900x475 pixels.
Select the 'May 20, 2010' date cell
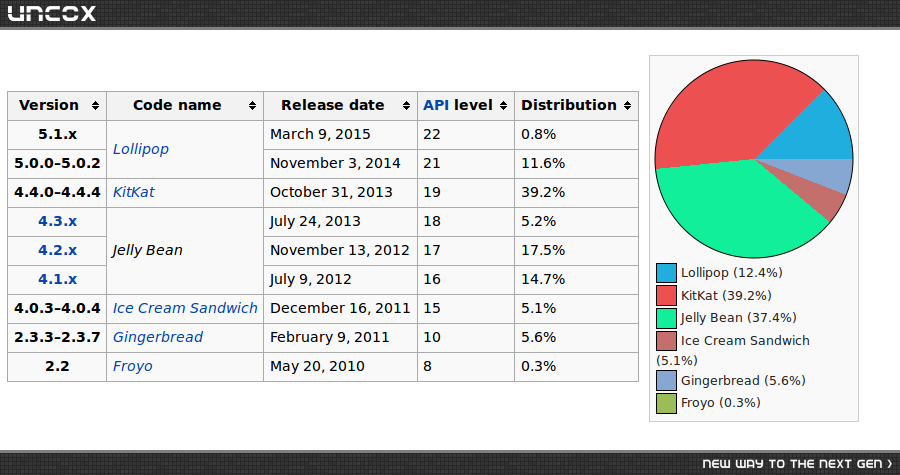[x=340, y=367]
